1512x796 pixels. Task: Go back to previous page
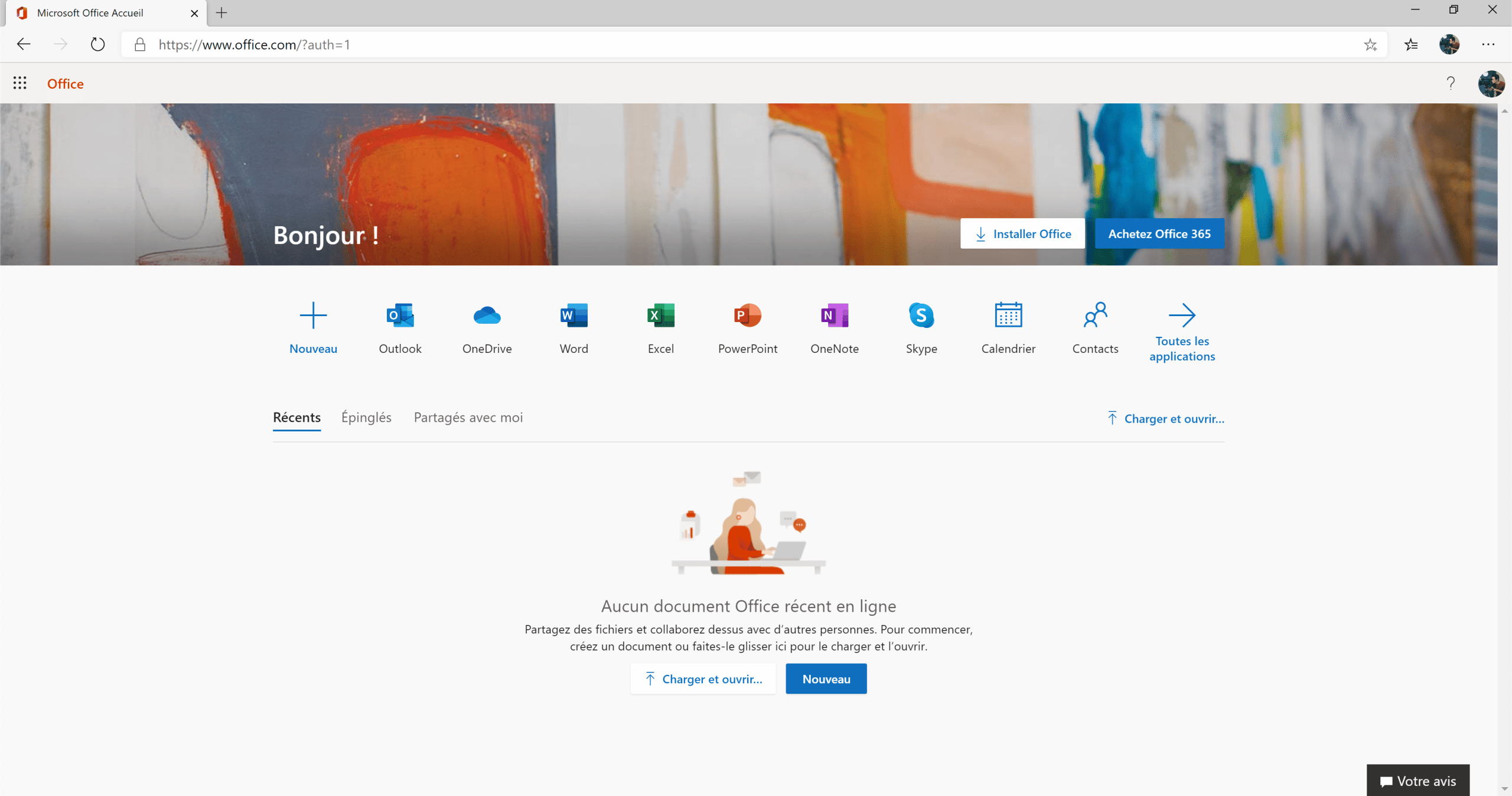click(24, 44)
